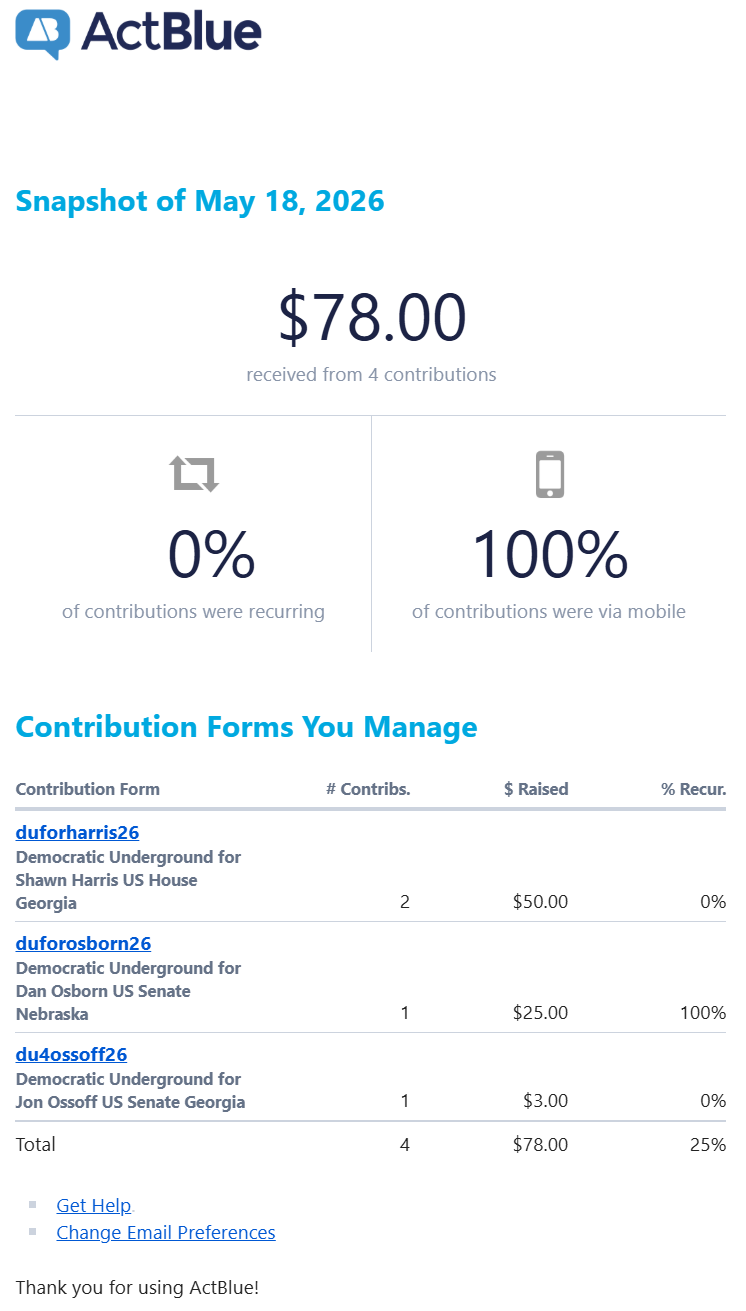Screen dimensions: 746x1311
Task: Click the # Contribs. column header
Action: click(x=368, y=789)
